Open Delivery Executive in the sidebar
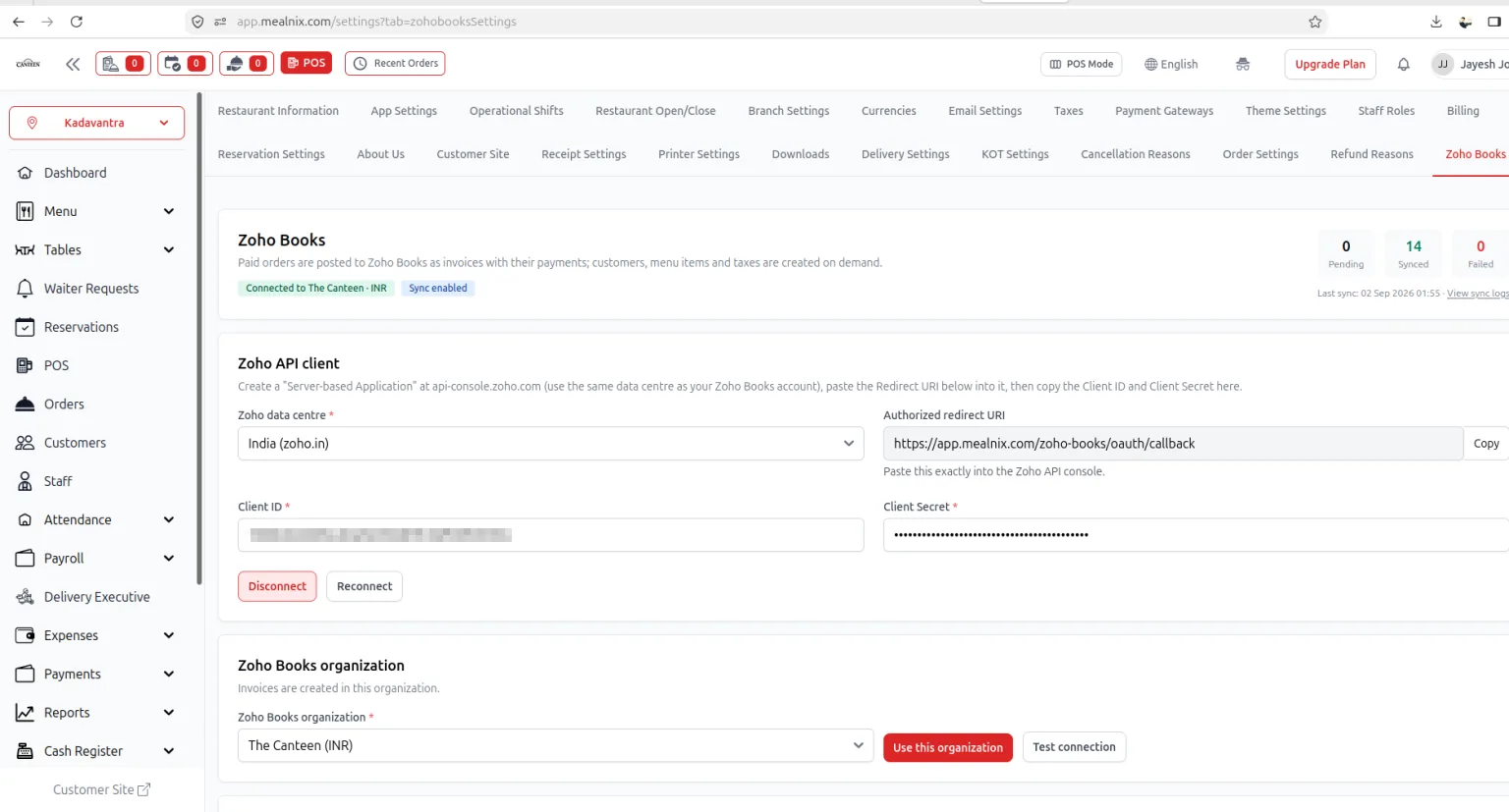 pyautogui.click(x=96, y=597)
